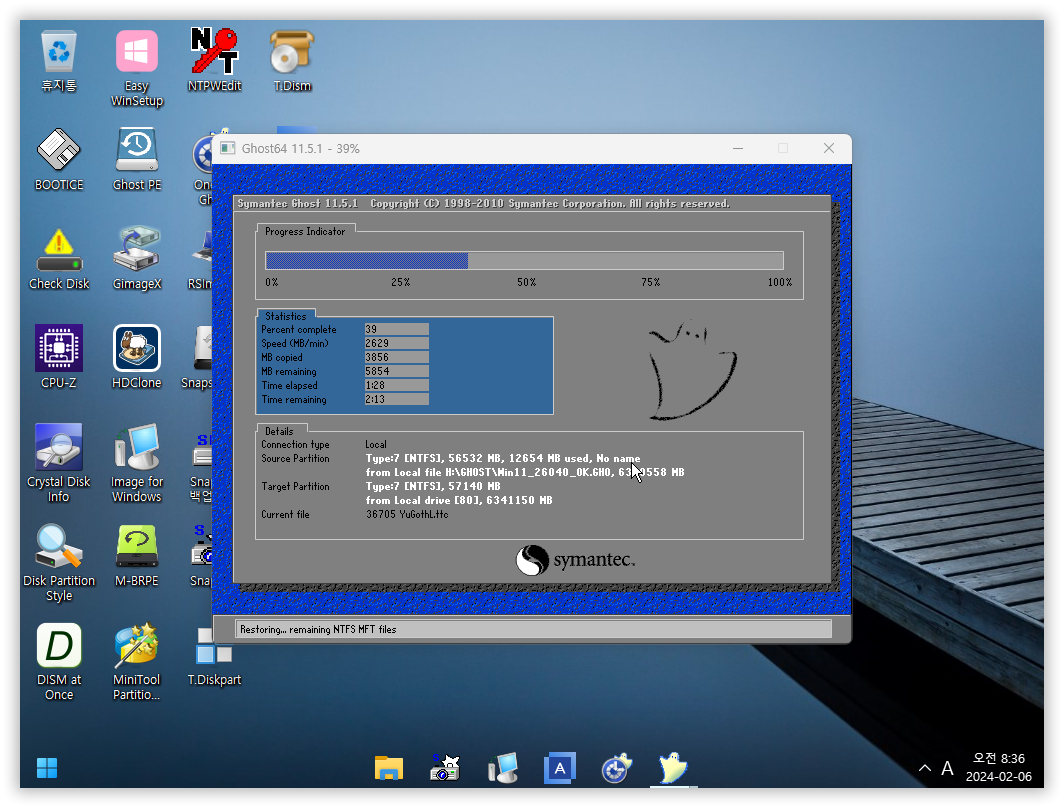
Task: Click the Source Partition Type:7 NTFS line
Action: pos(503,459)
